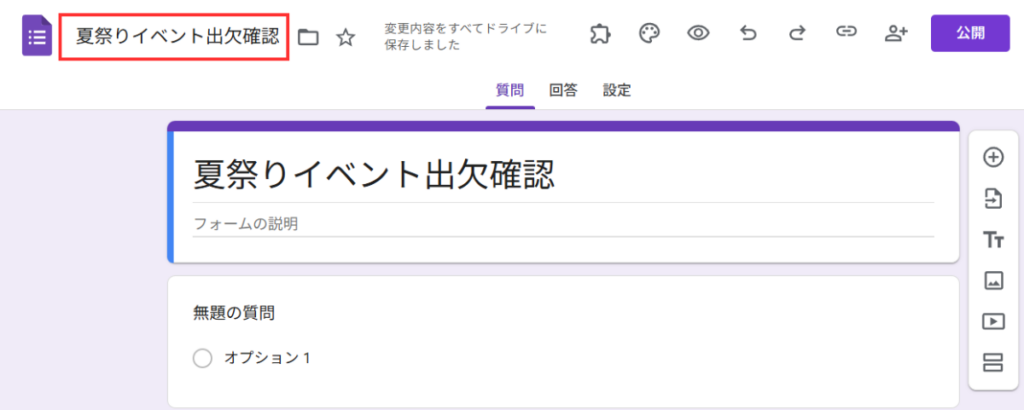
Task: Open the 設定 tab
Action: click(x=616, y=91)
